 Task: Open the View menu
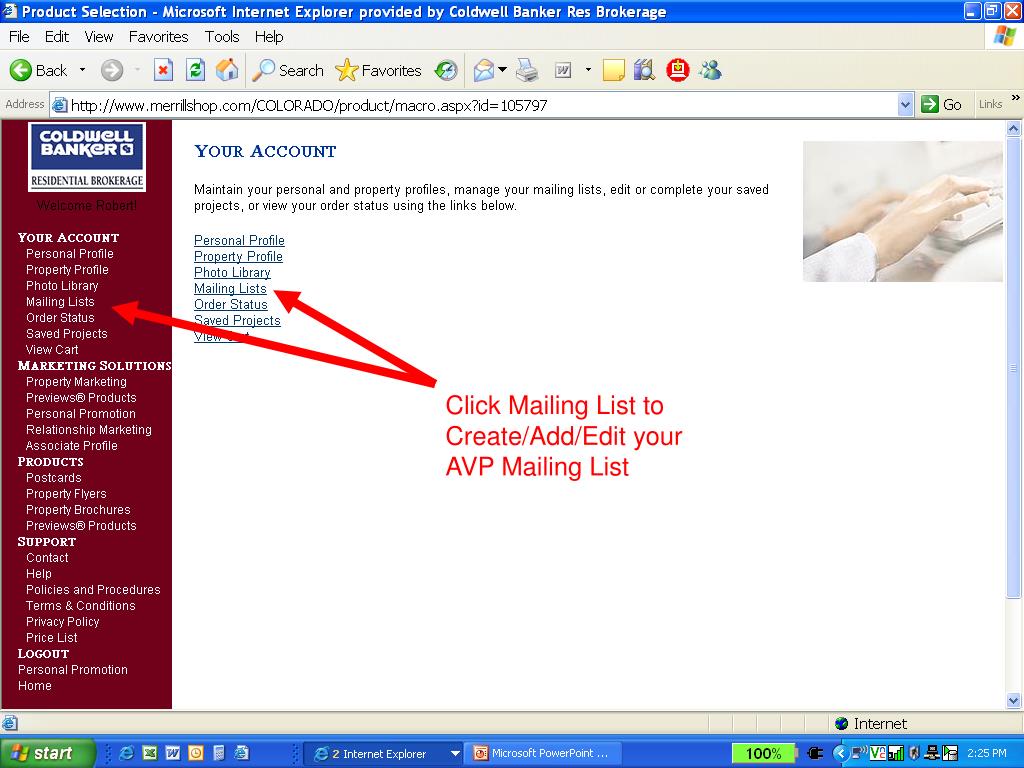(99, 37)
